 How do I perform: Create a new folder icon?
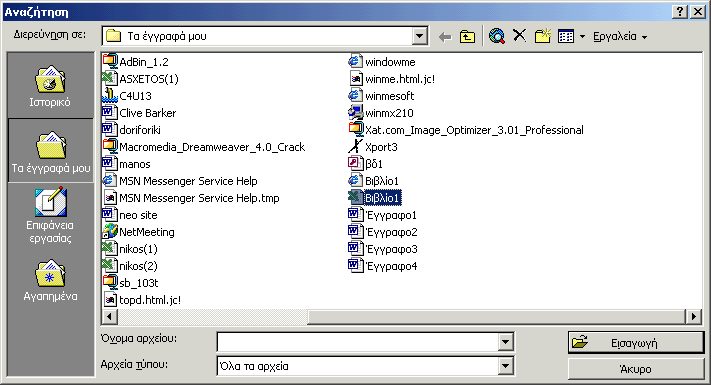[542, 36]
